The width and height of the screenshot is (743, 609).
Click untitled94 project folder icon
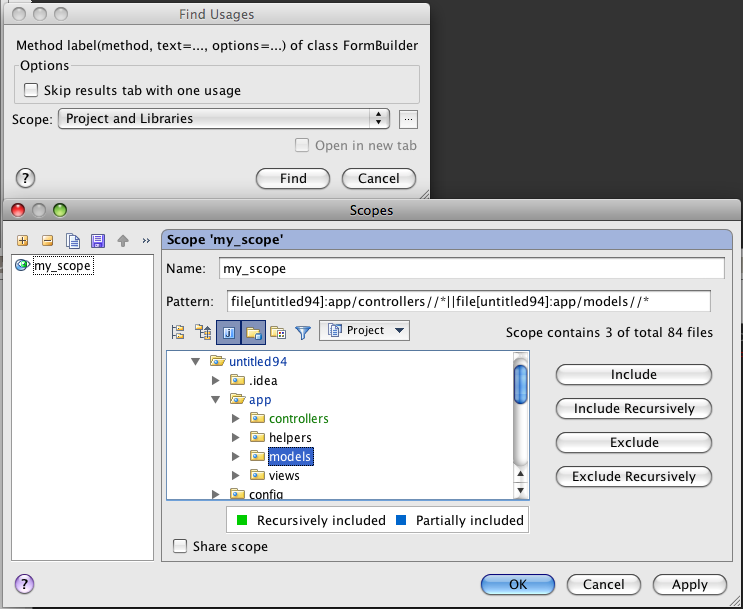[217, 361]
